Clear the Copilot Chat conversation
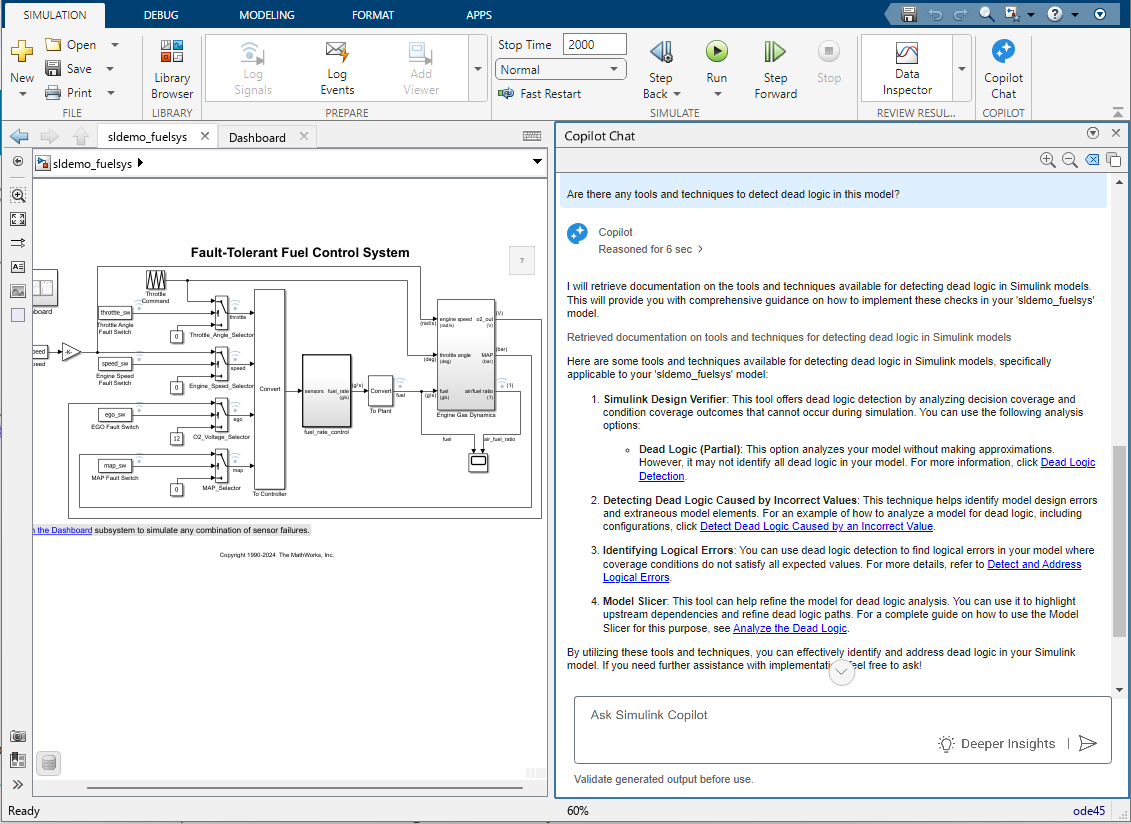Viewport: 1131px width, 824px height. 1092,159
